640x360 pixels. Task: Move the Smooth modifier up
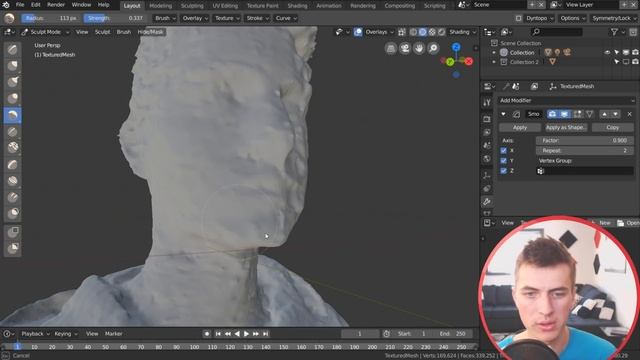tap(604, 114)
